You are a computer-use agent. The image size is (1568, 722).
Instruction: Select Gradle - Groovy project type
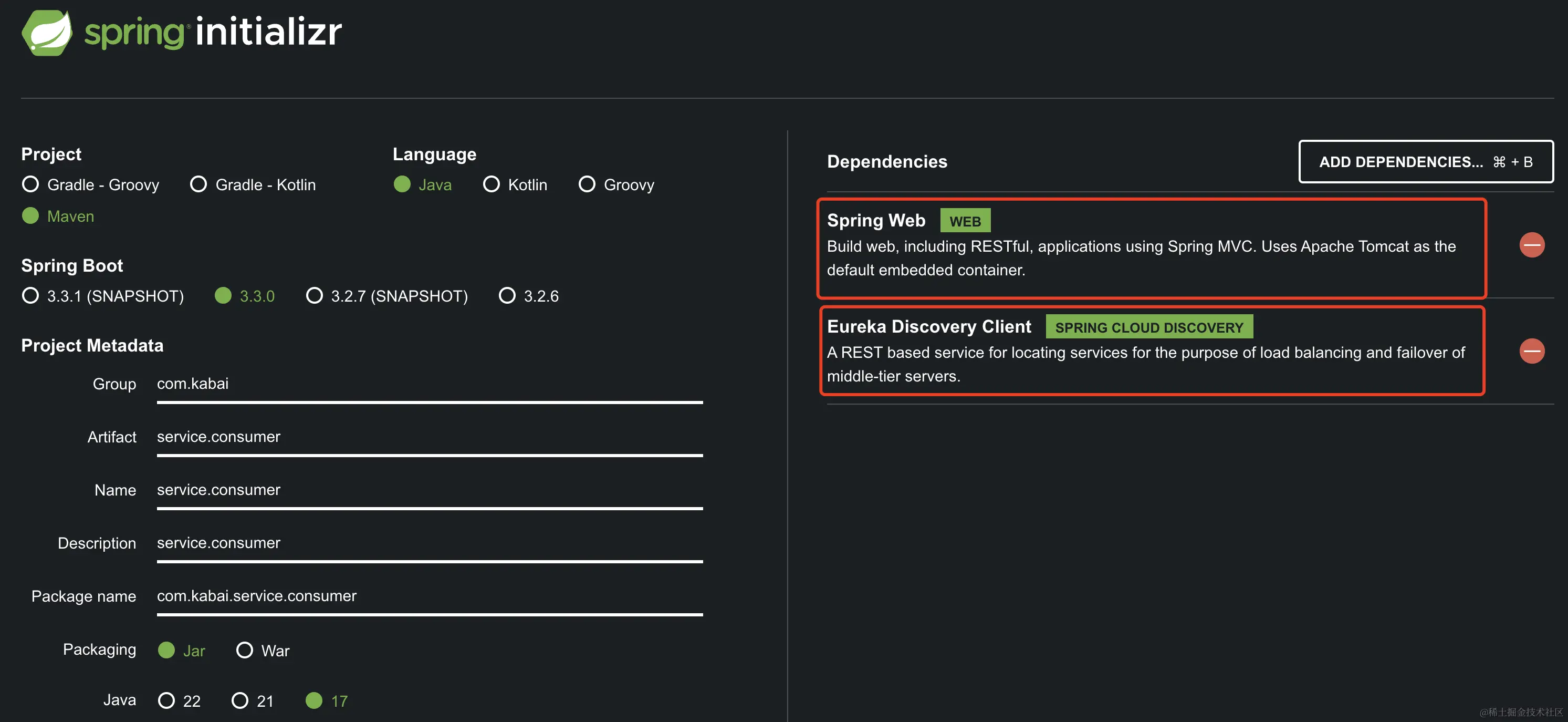coord(30,184)
